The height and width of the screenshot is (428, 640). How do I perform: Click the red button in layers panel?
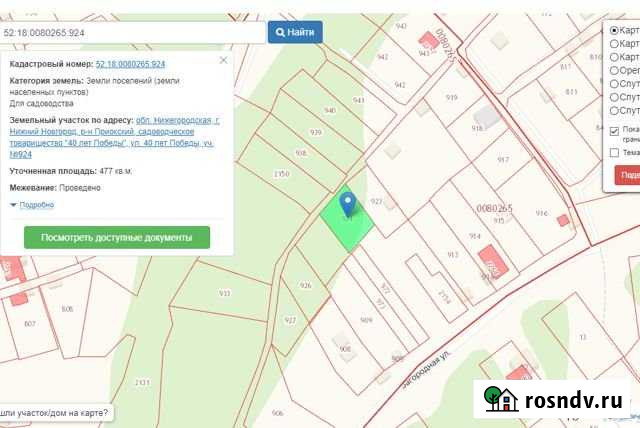(627, 176)
